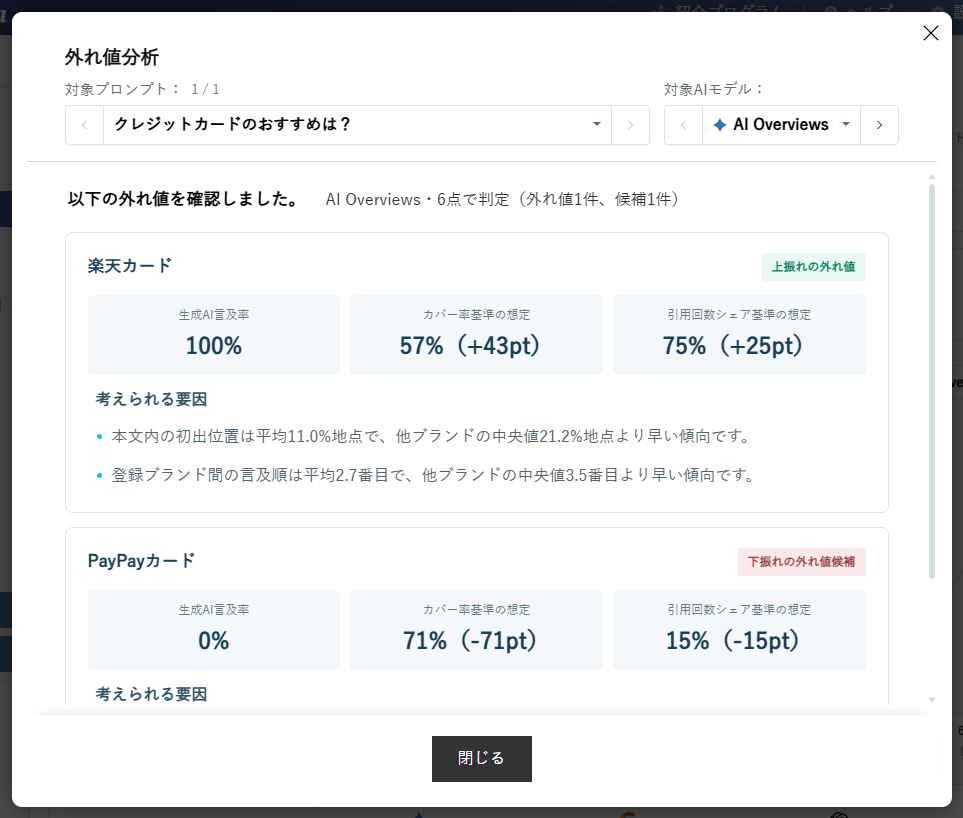The image size is (963, 818).
Task: Switch to the next AI model with the right chevron
Action: coord(879,125)
